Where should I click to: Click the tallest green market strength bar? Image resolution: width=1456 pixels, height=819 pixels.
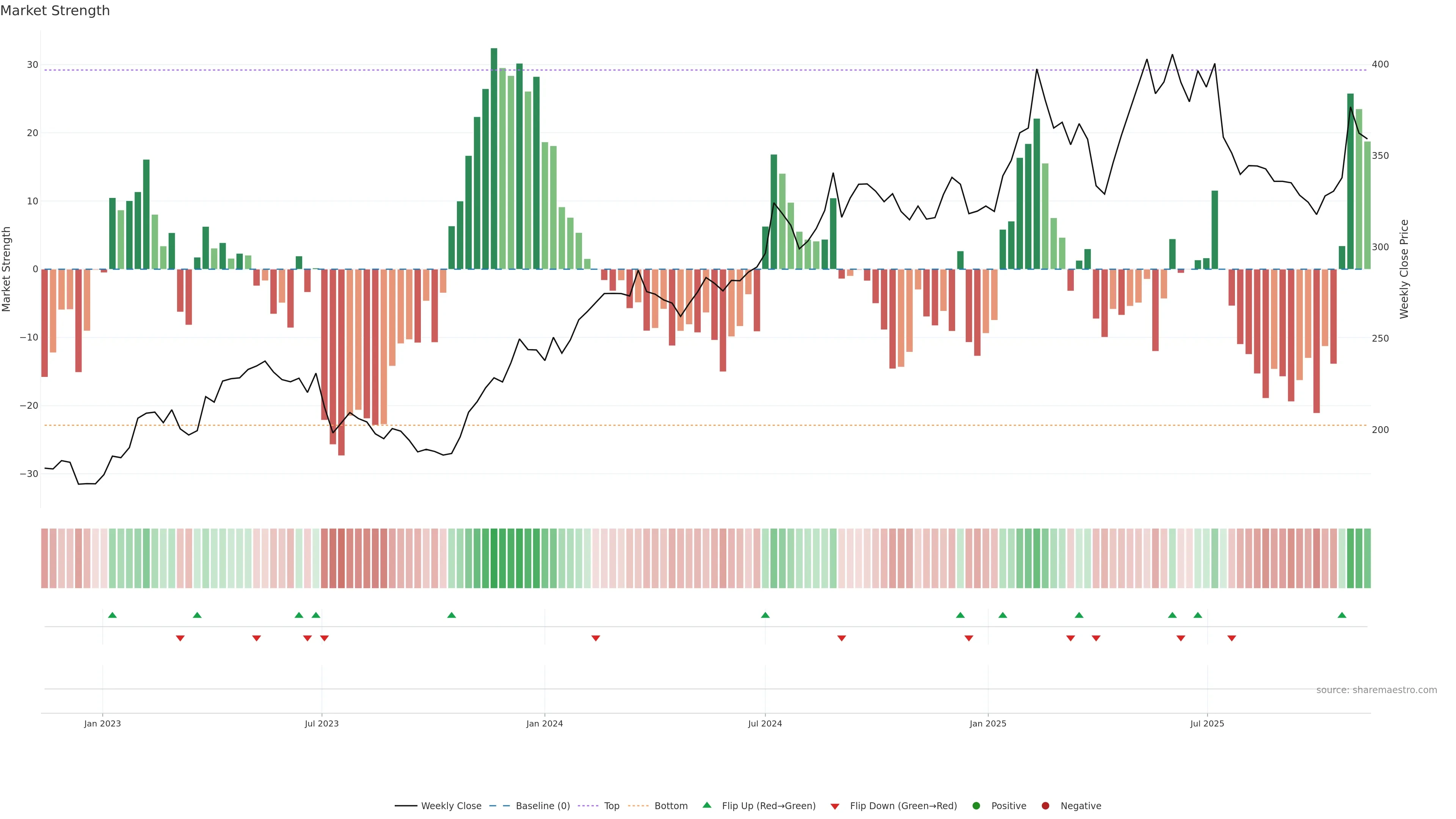[494, 158]
